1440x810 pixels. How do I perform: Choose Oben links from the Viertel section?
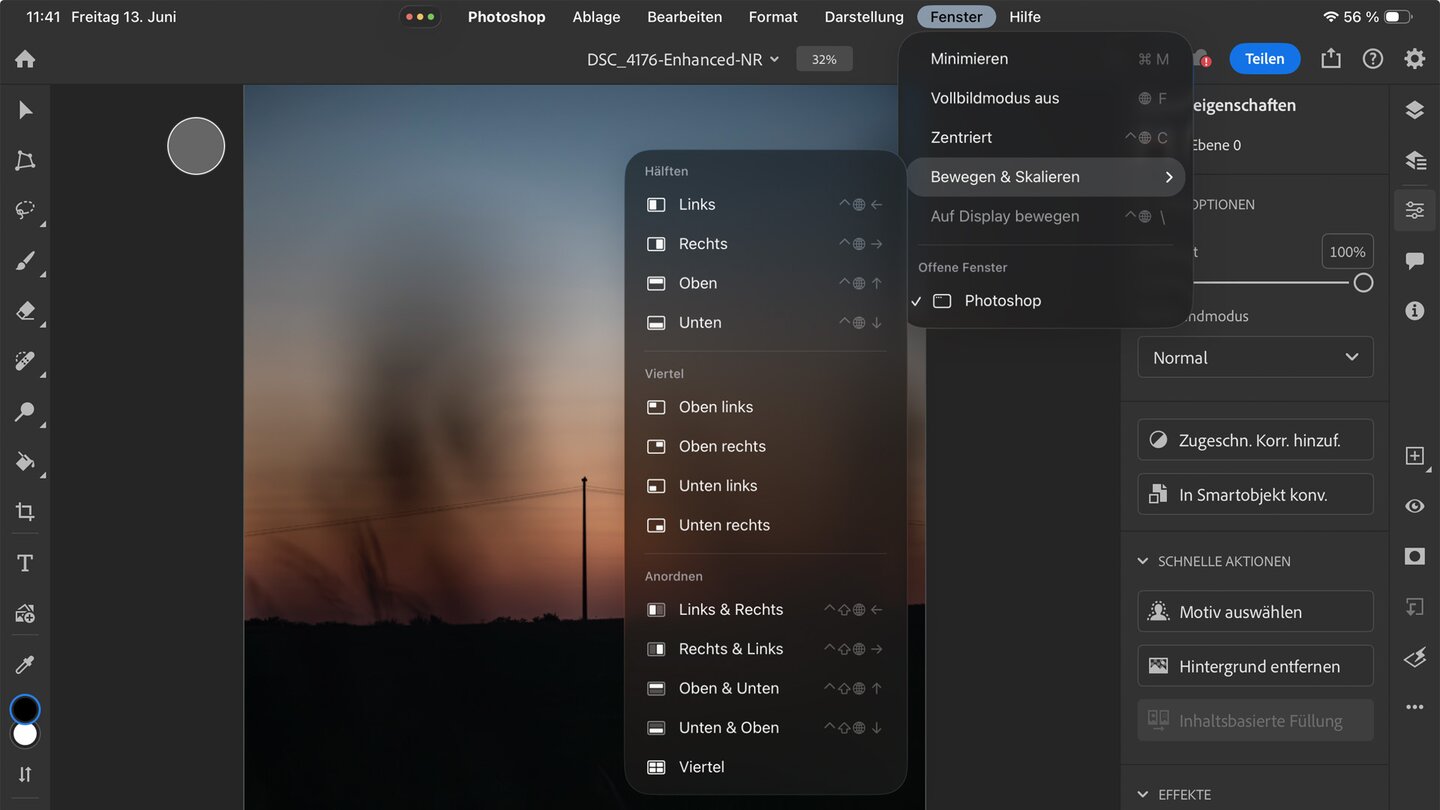point(715,407)
